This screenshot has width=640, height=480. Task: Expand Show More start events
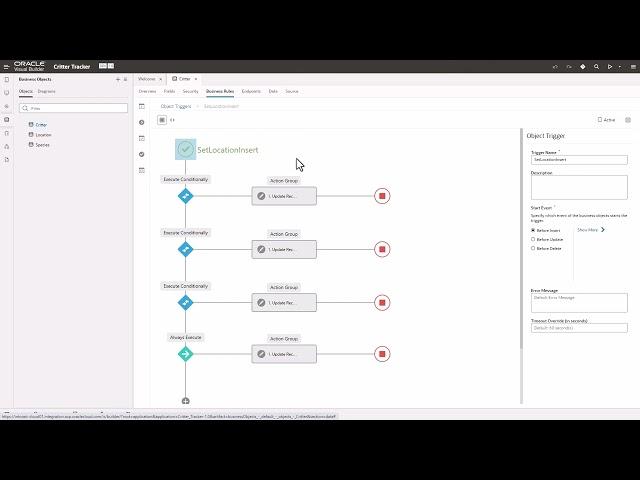591,230
